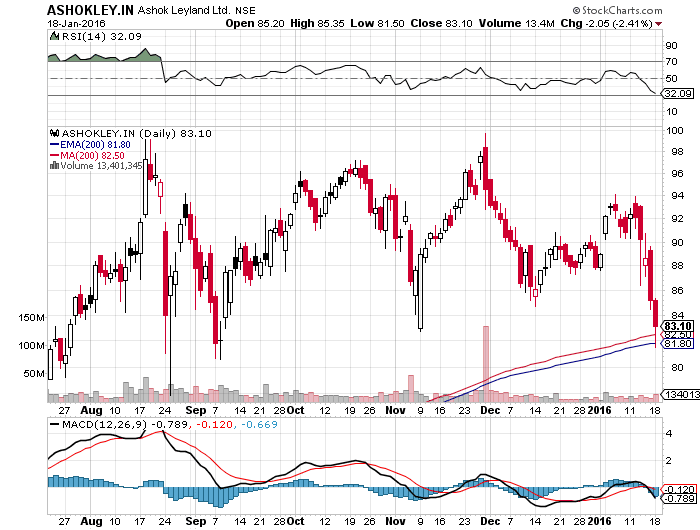Click the Nov label on price time axis

tap(395, 410)
